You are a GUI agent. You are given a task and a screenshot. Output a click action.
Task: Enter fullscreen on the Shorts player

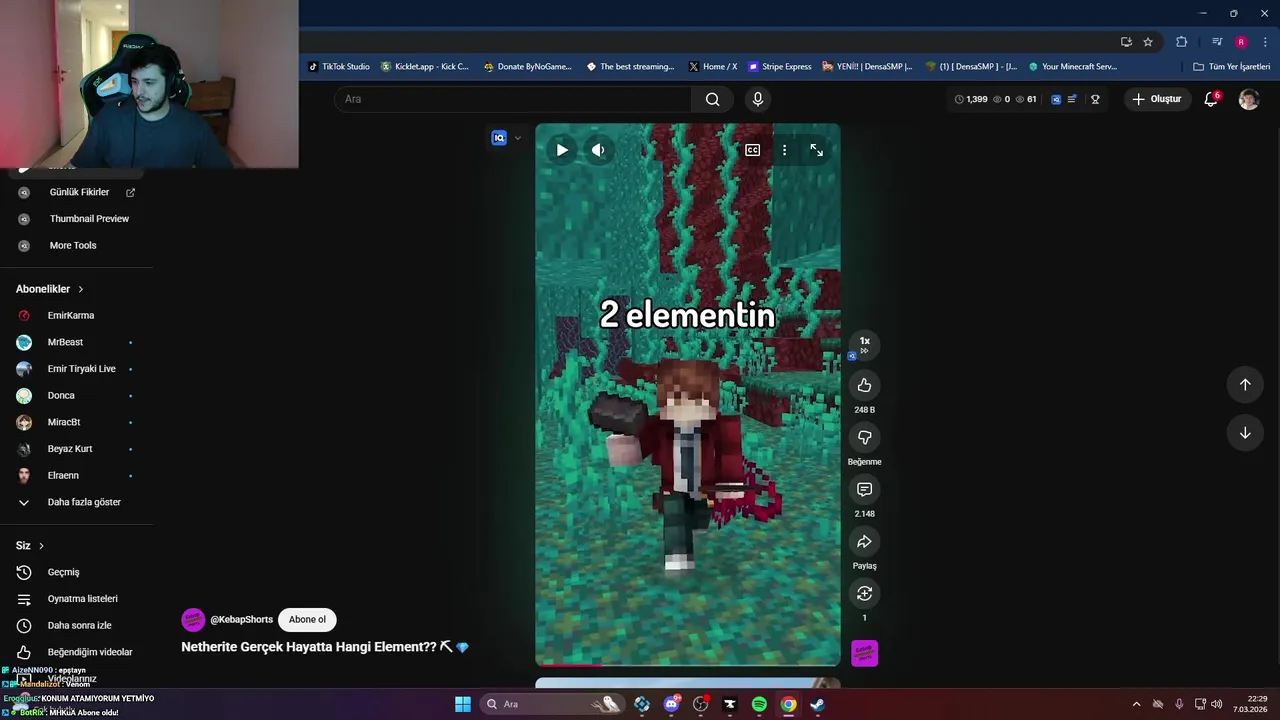tap(817, 150)
